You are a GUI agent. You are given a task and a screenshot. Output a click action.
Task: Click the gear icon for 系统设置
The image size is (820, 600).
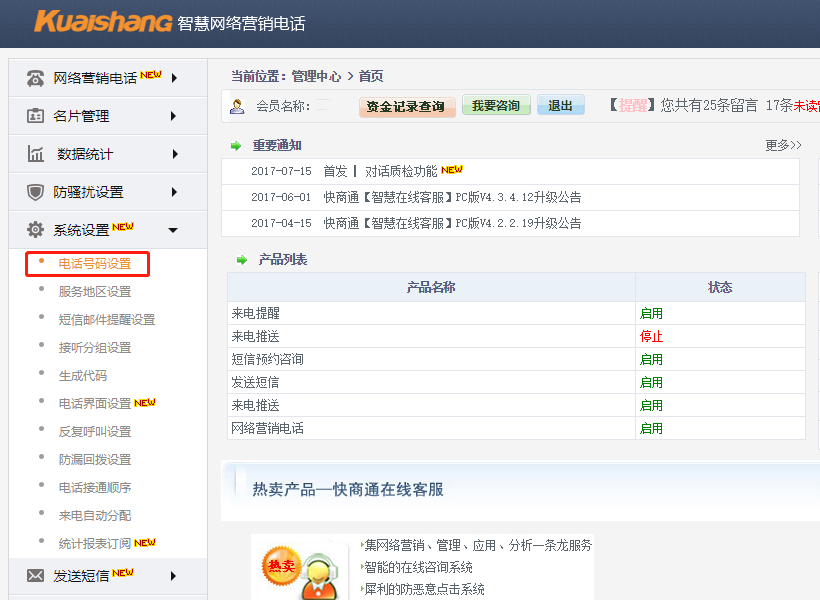coord(36,230)
